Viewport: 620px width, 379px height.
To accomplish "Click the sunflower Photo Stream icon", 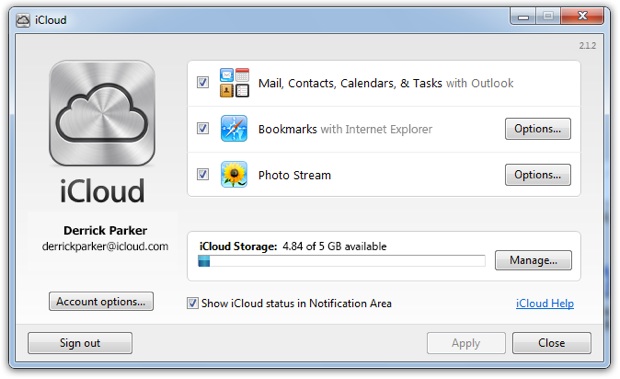I will [x=234, y=174].
